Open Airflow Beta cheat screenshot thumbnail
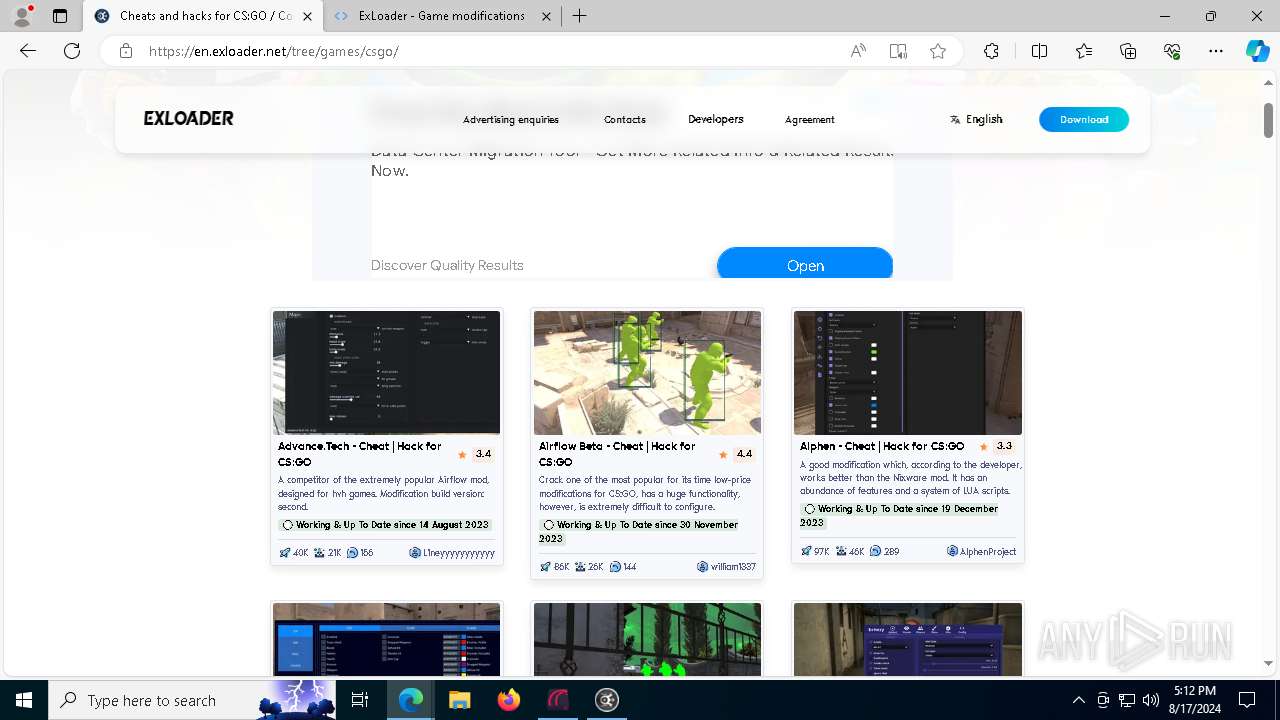 tap(647, 372)
